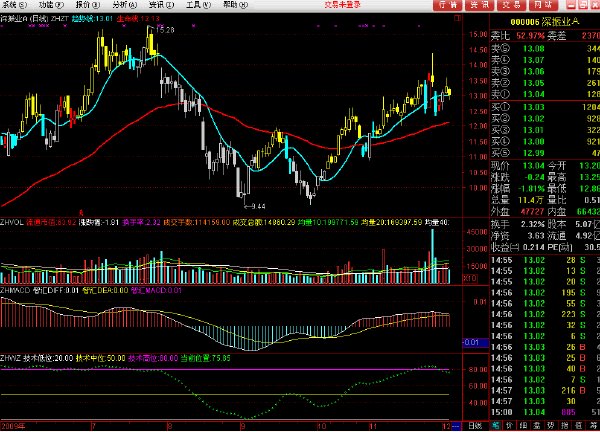Click the month 9 timeline label
This screenshot has height=432, width=600.
point(242,425)
